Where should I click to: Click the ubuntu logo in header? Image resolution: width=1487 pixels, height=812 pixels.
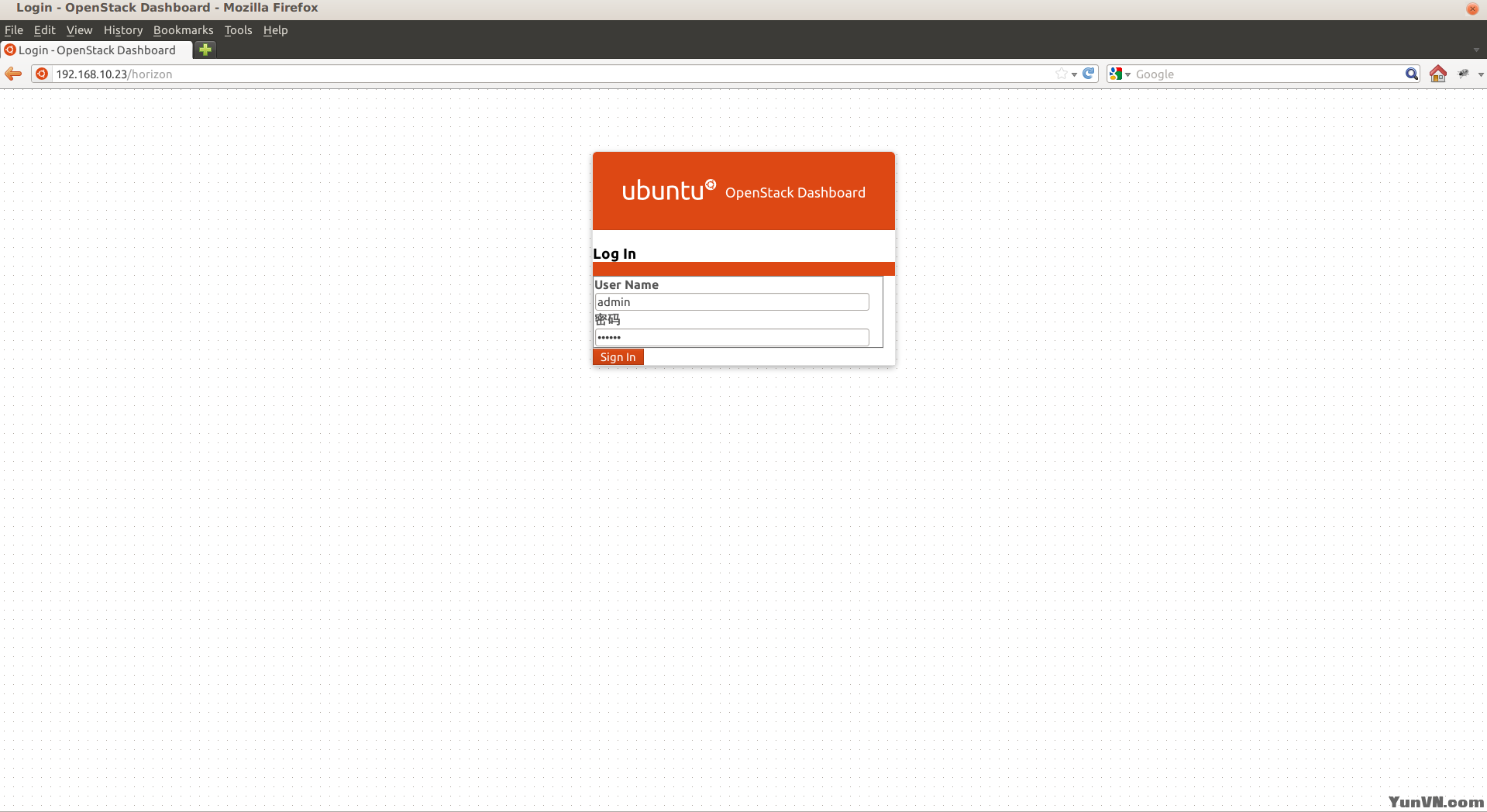(x=669, y=190)
